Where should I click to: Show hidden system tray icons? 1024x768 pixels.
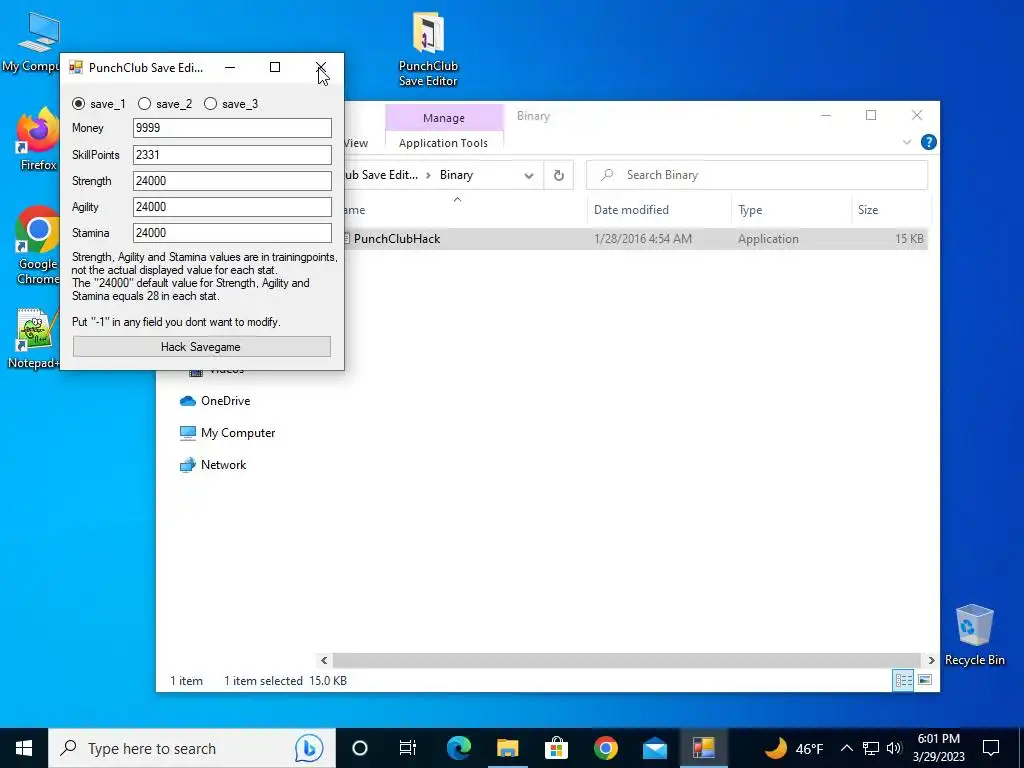click(846, 748)
